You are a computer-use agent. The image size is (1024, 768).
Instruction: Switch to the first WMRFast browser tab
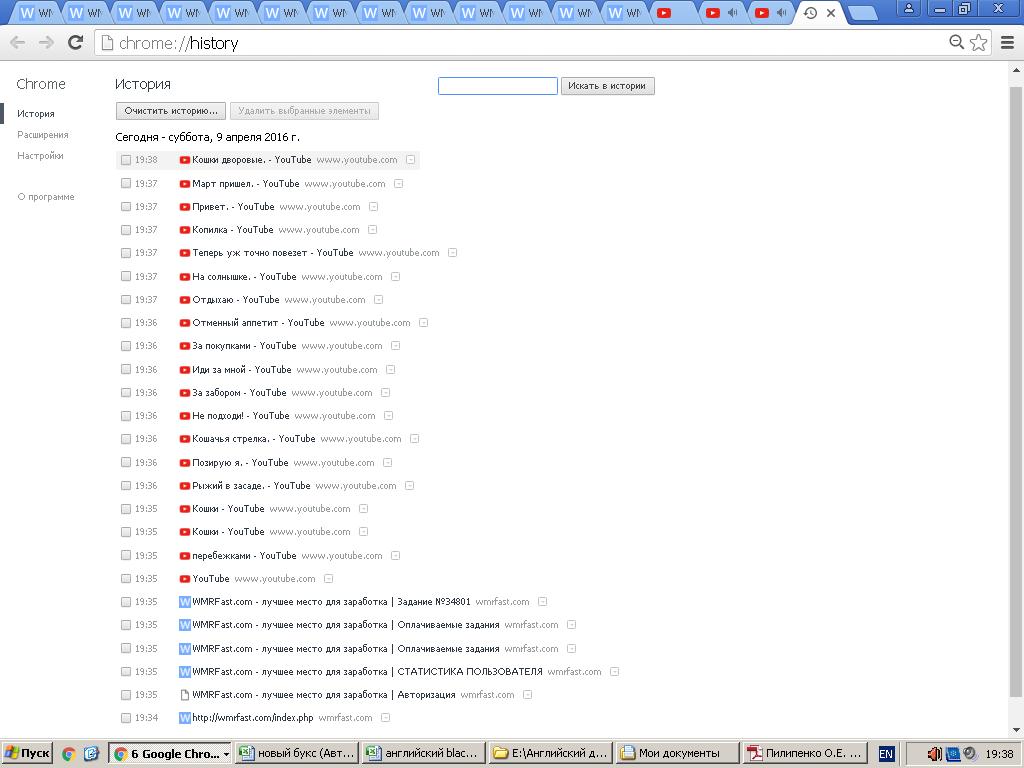point(36,12)
